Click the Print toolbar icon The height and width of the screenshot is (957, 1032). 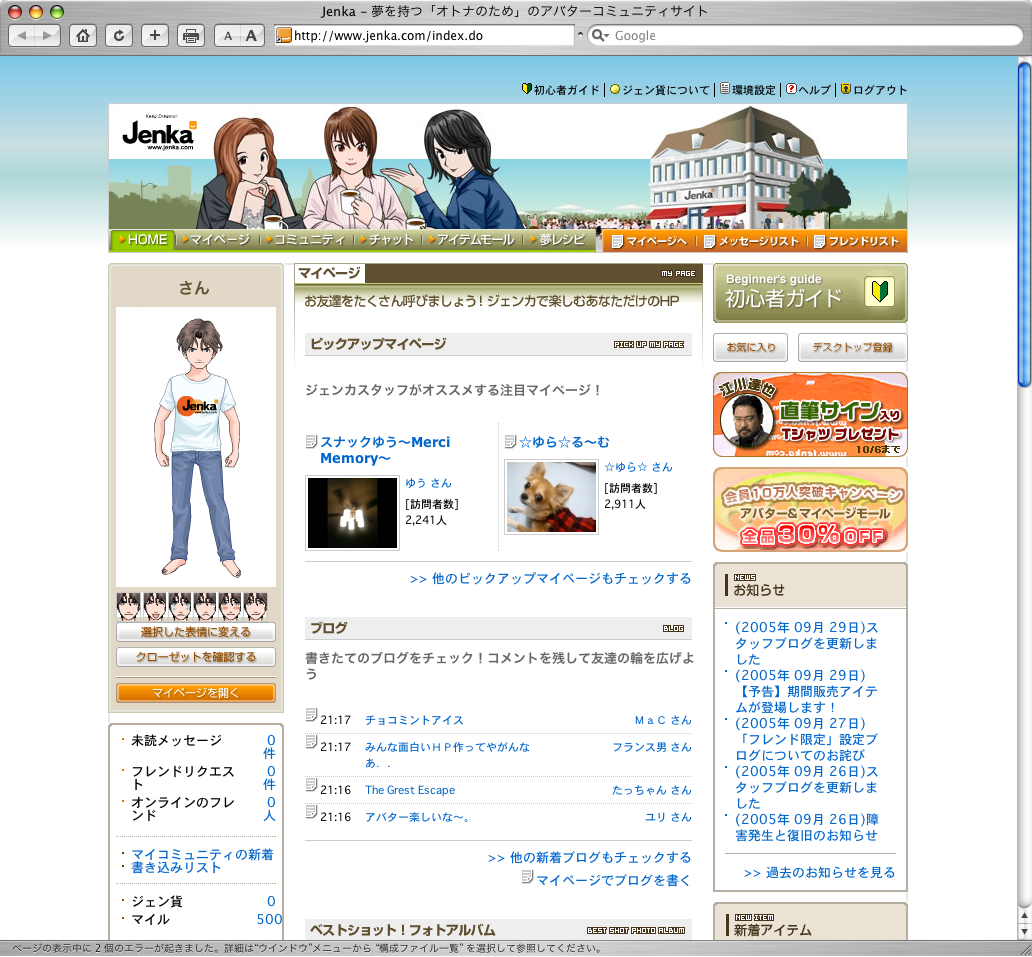tap(191, 36)
